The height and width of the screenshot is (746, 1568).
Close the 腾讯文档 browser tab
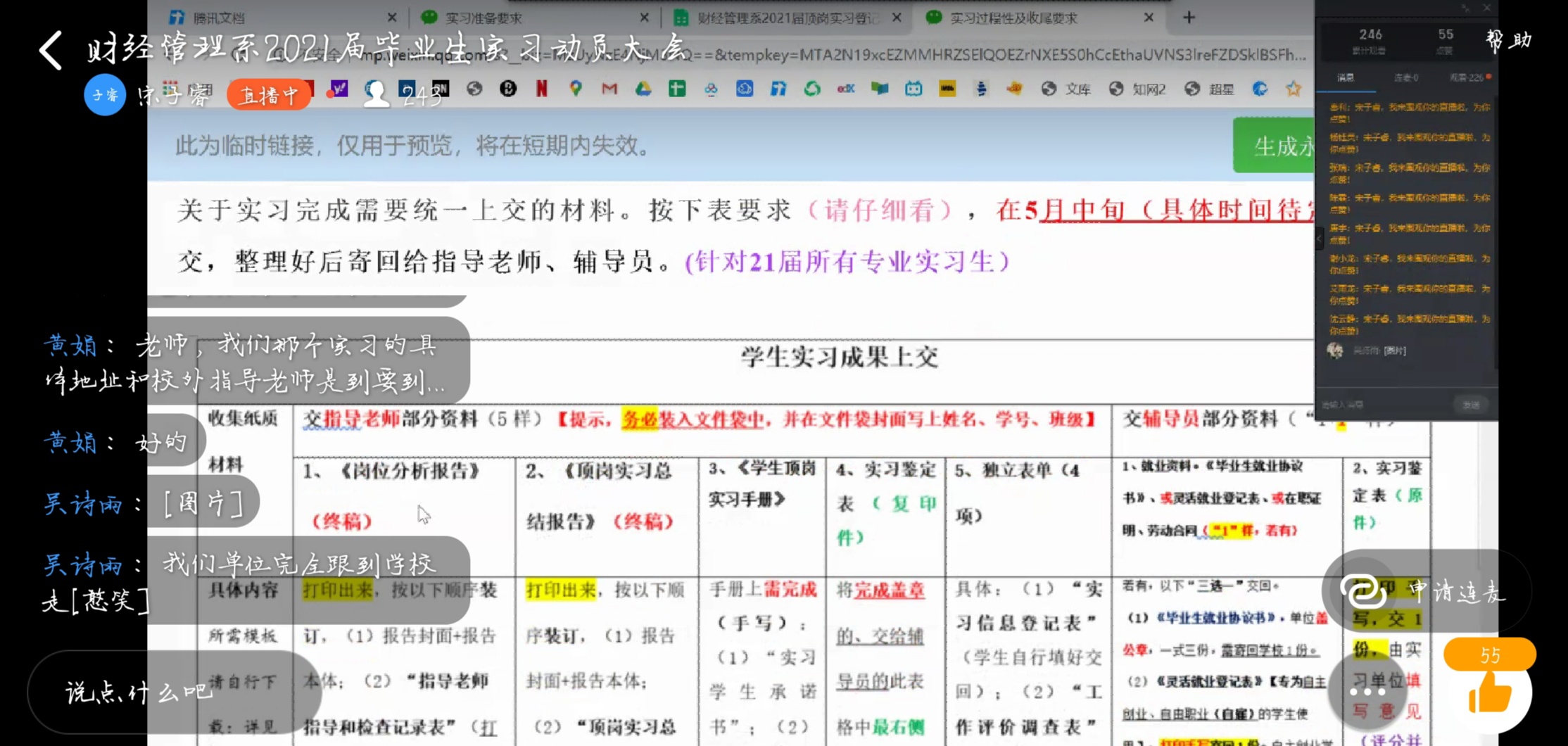392,18
